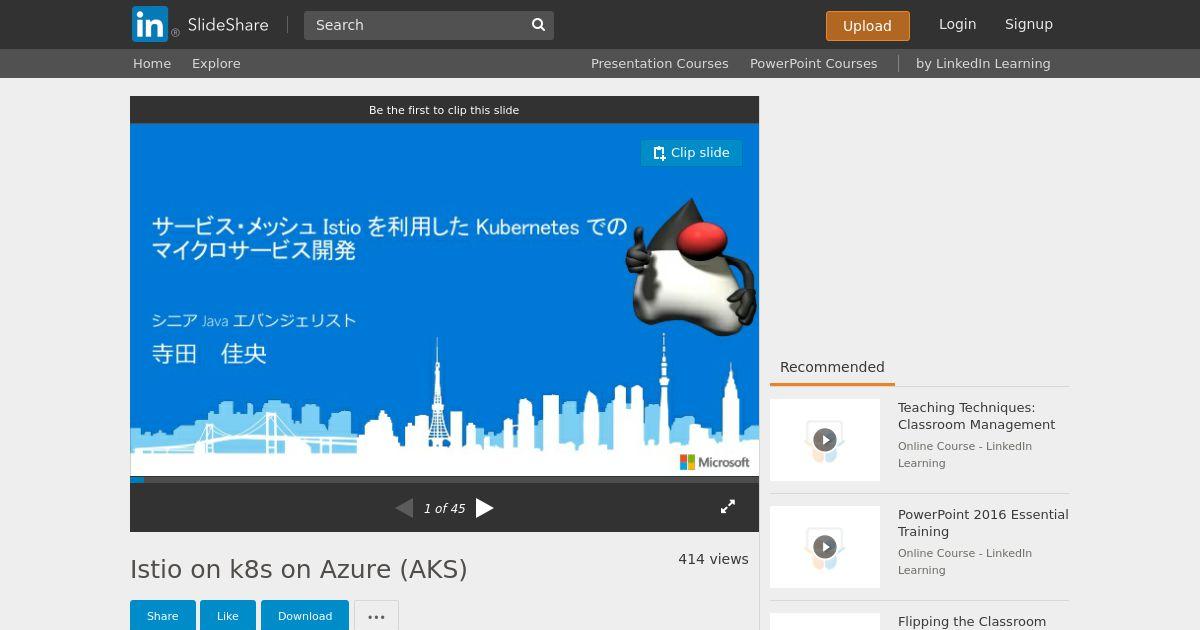Screen dimensions: 1200x630
Task: Select the slide title Istio on k8s on Azure (AKS)
Action: pyautogui.click(x=299, y=569)
